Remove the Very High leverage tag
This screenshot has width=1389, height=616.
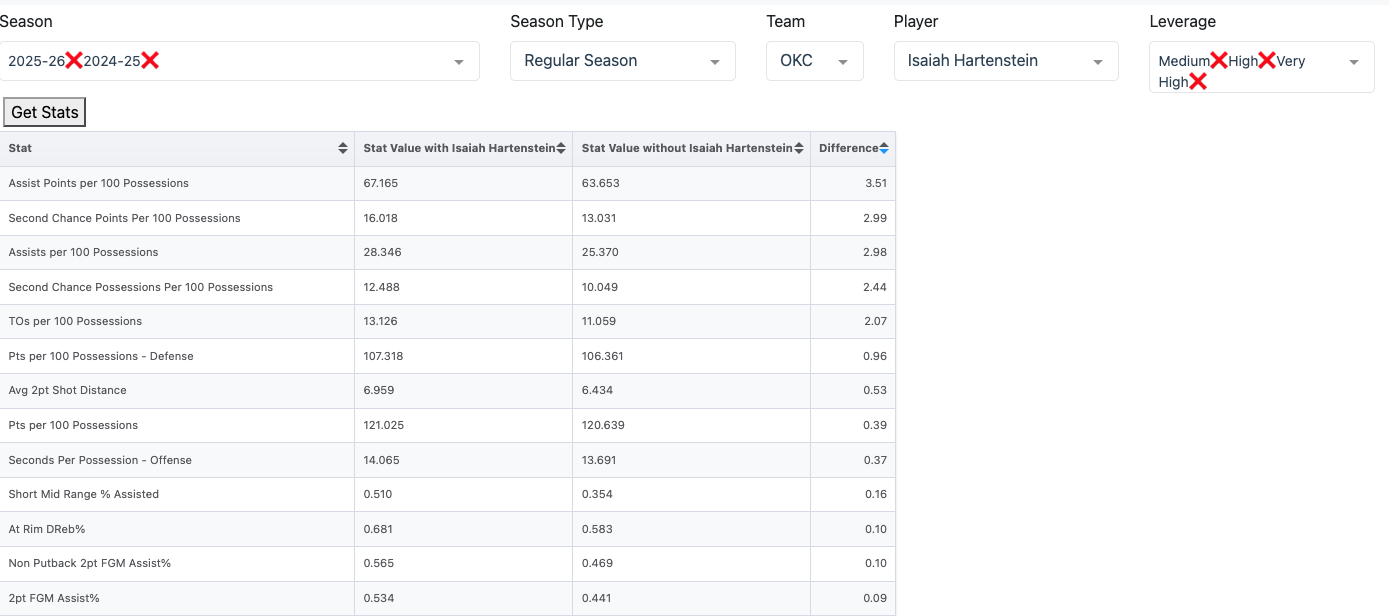pyautogui.click(x=1198, y=82)
